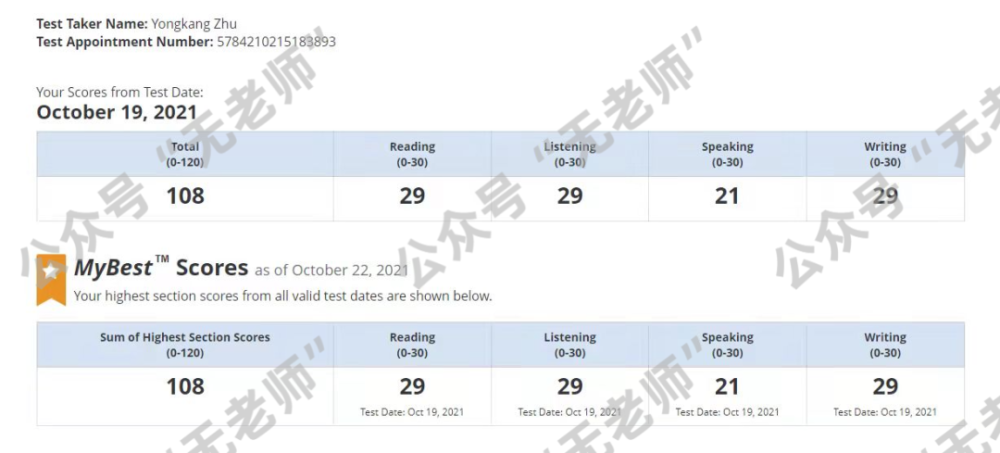The height and width of the screenshot is (453, 1000).
Task: Click the test date under MyBest Reading score
Action: click(x=412, y=412)
